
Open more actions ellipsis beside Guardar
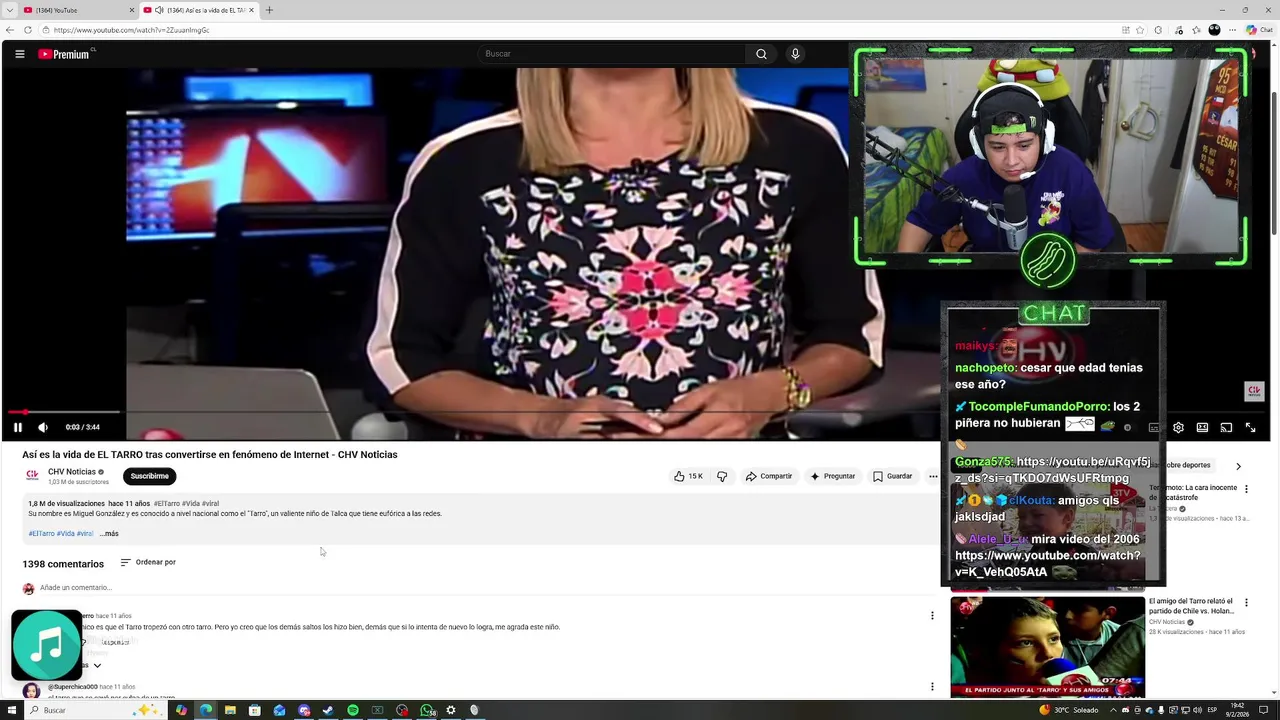coord(933,476)
